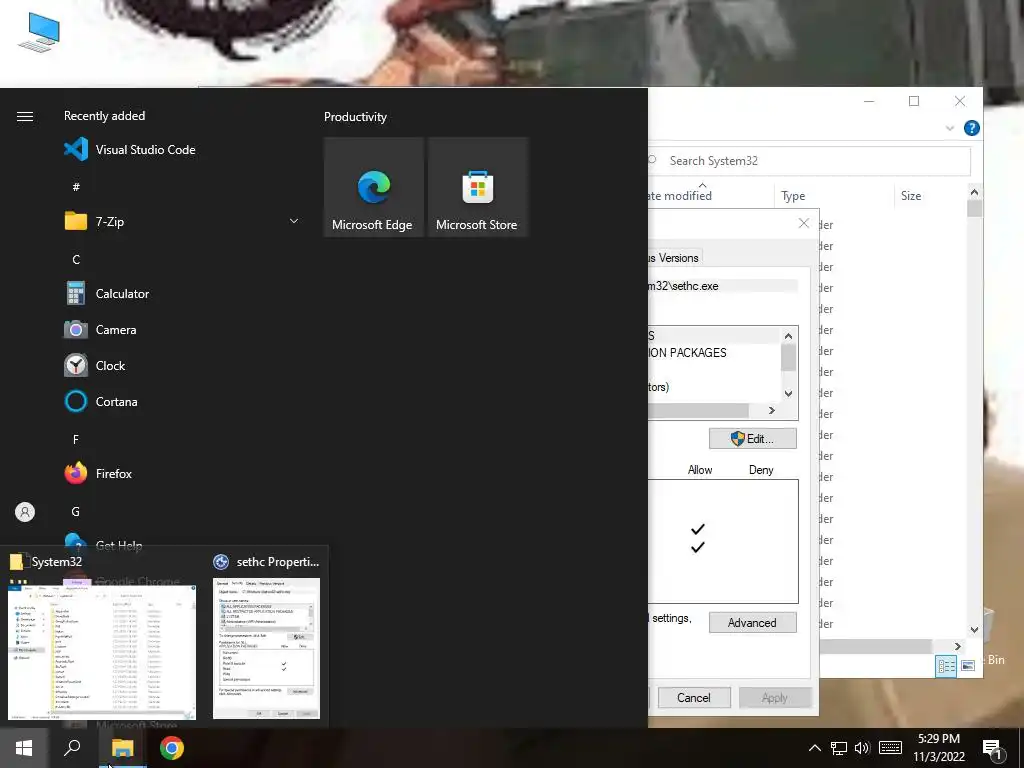Screen dimensions: 1024x768
Task: Open the Clock app
Action: click(x=95, y=366)
